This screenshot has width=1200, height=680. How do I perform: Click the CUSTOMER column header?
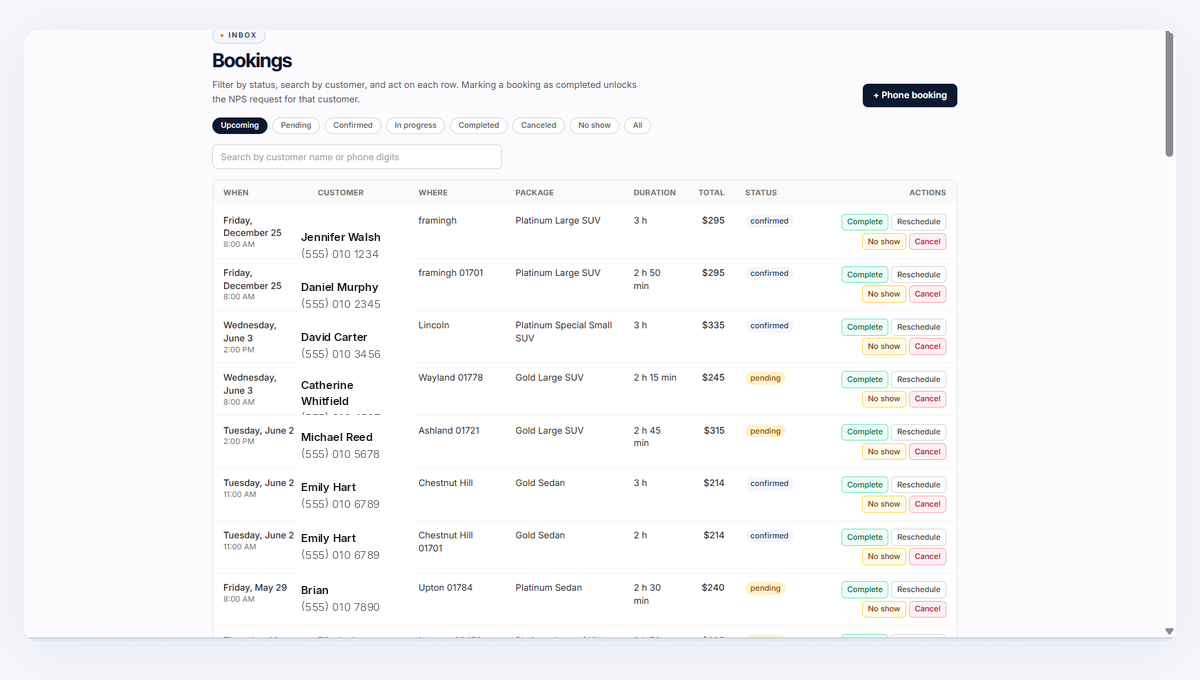(341, 192)
